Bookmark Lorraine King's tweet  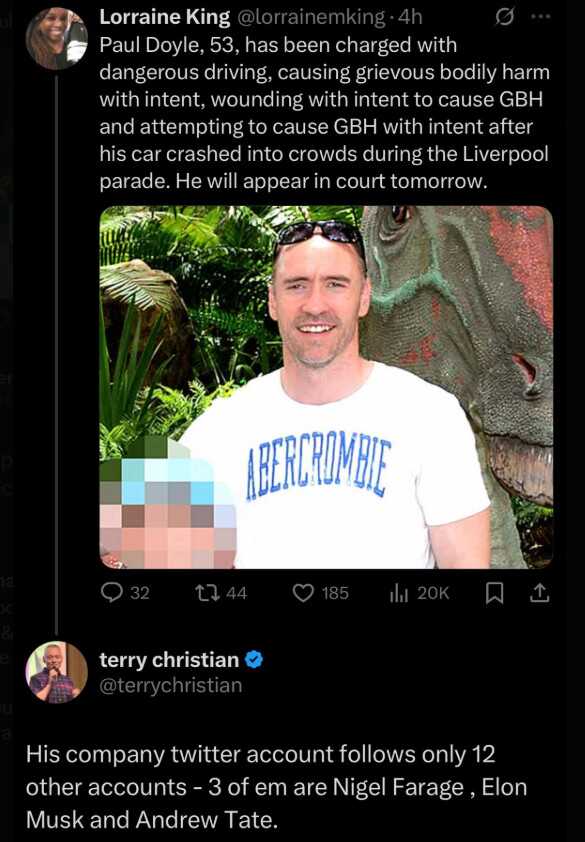click(x=494, y=593)
